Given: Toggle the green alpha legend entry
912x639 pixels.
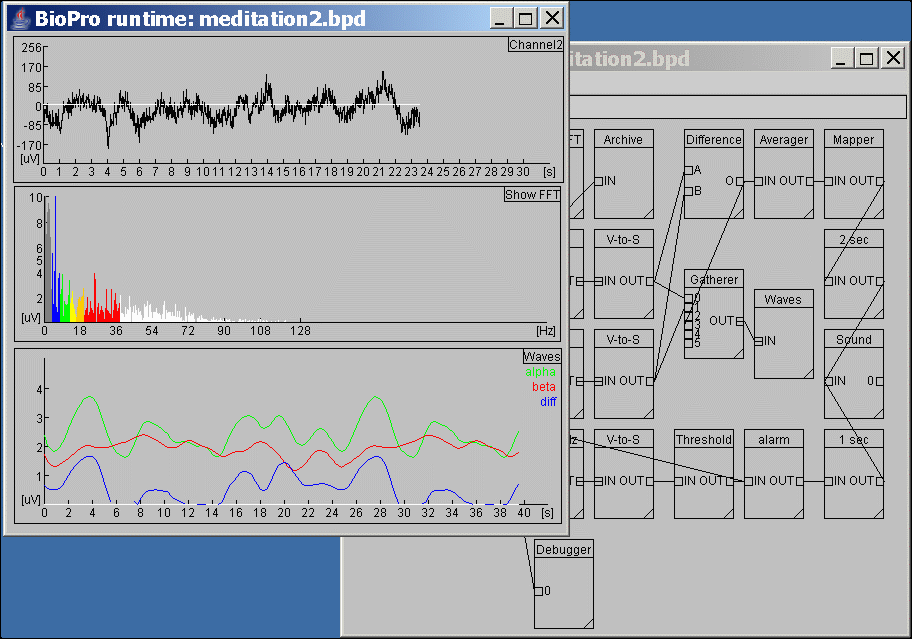Looking at the screenshot, I should (x=541, y=372).
